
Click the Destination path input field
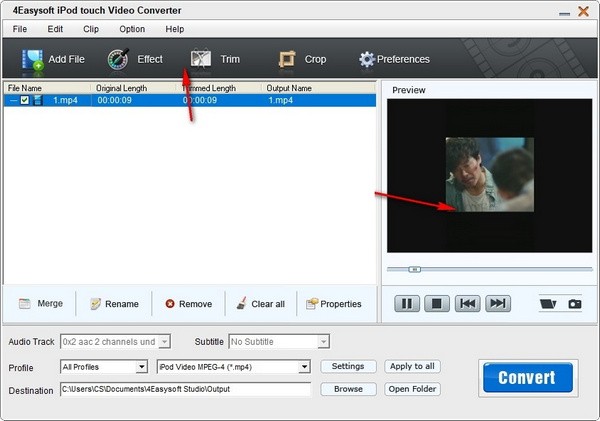pyautogui.click(x=185, y=389)
